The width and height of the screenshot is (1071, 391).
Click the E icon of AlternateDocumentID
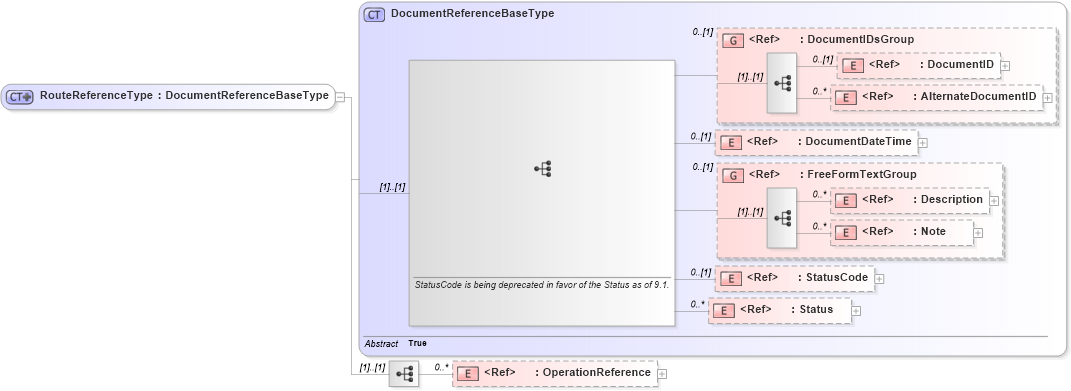(846, 98)
